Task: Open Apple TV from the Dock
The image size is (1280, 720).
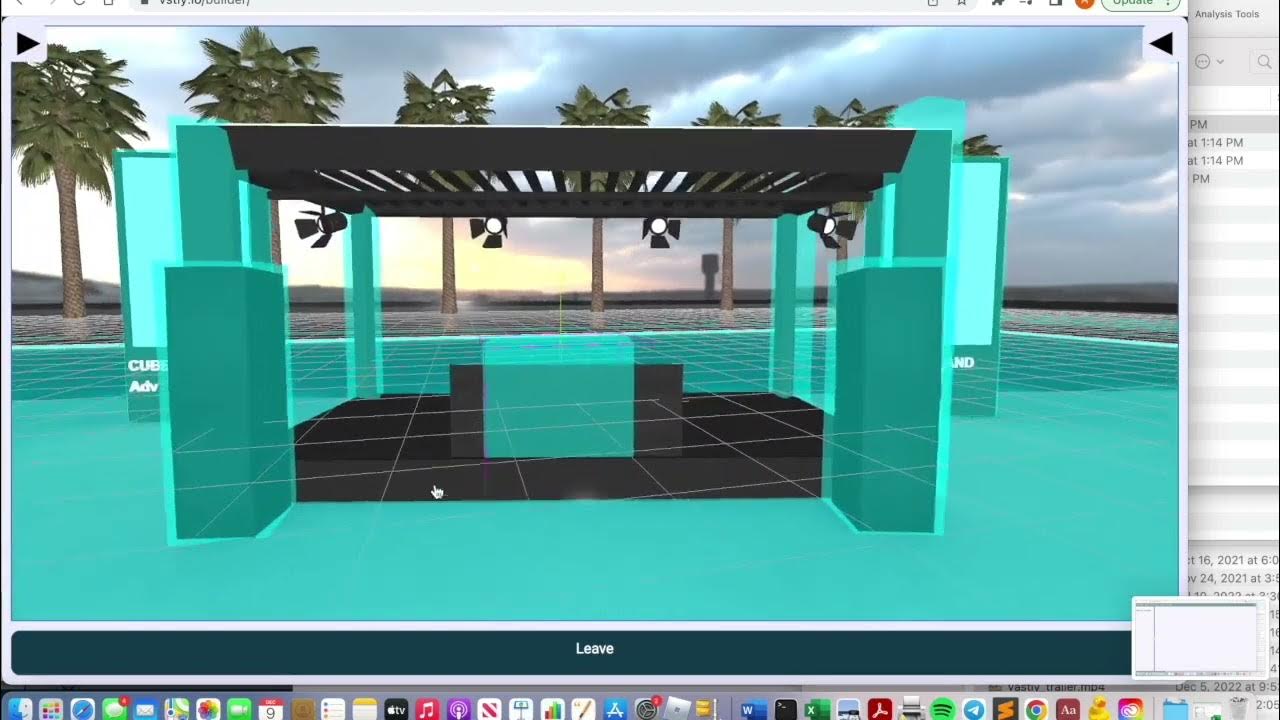Action: pyautogui.click(x=396, y=709)
